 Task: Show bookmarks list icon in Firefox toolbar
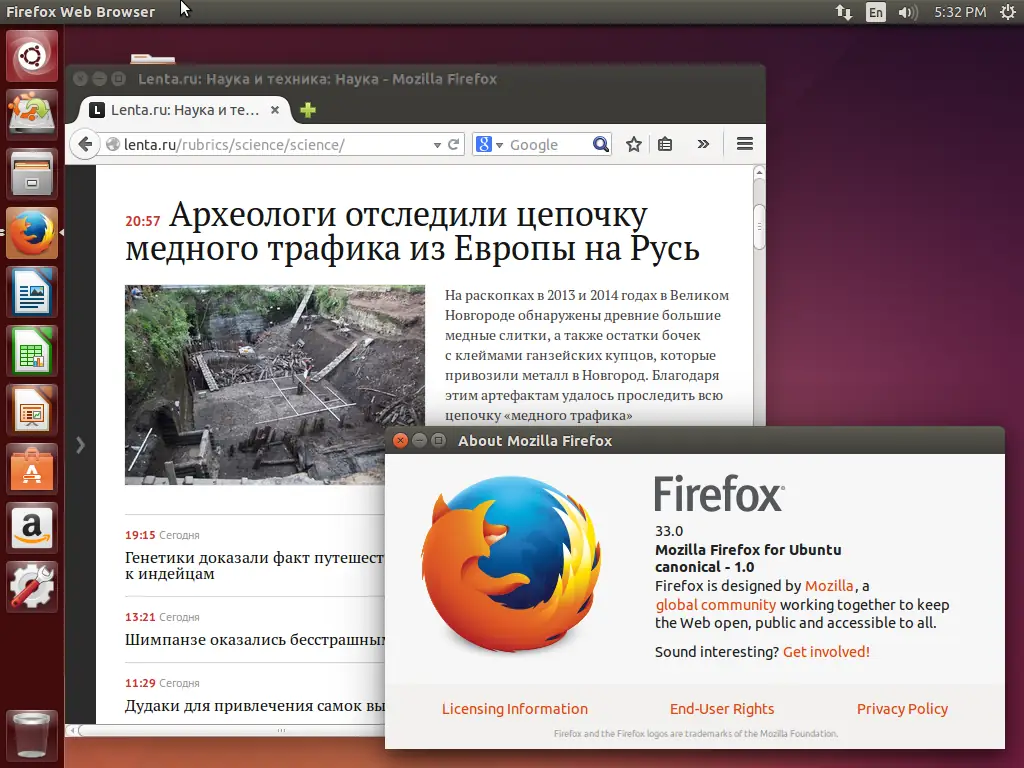point(665,144)
